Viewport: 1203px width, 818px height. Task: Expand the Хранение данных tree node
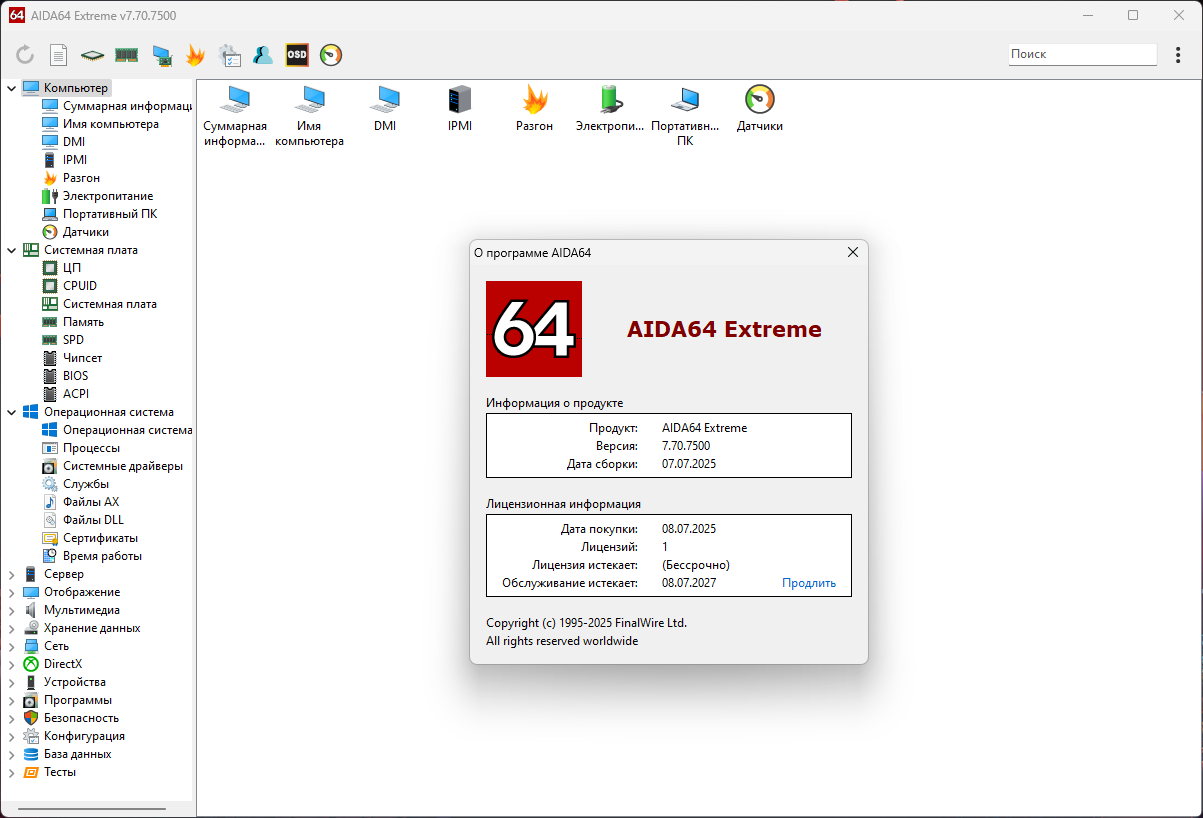12,628
